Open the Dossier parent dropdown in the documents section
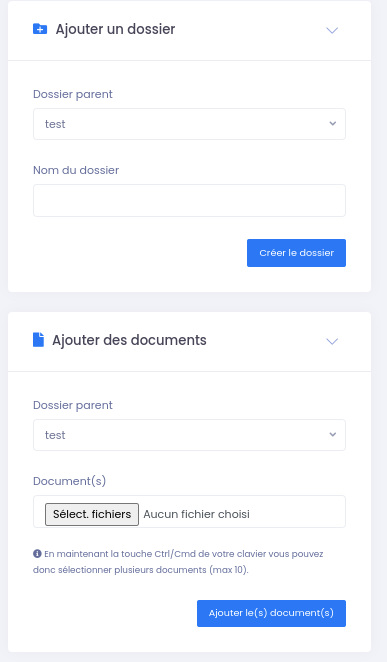 (x=189, y=435)
